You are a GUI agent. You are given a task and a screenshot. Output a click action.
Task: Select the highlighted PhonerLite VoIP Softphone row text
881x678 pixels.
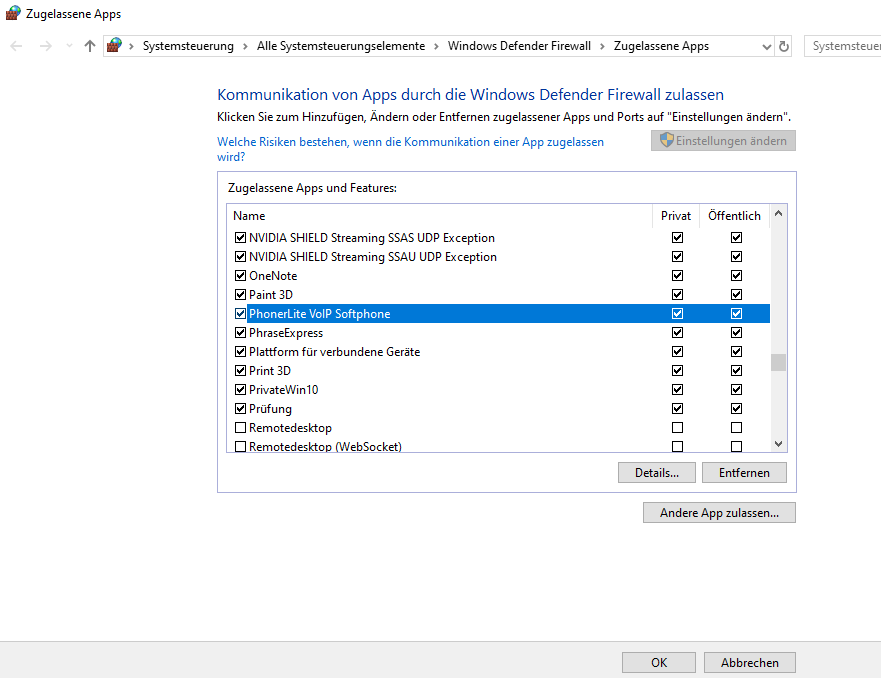320,313
